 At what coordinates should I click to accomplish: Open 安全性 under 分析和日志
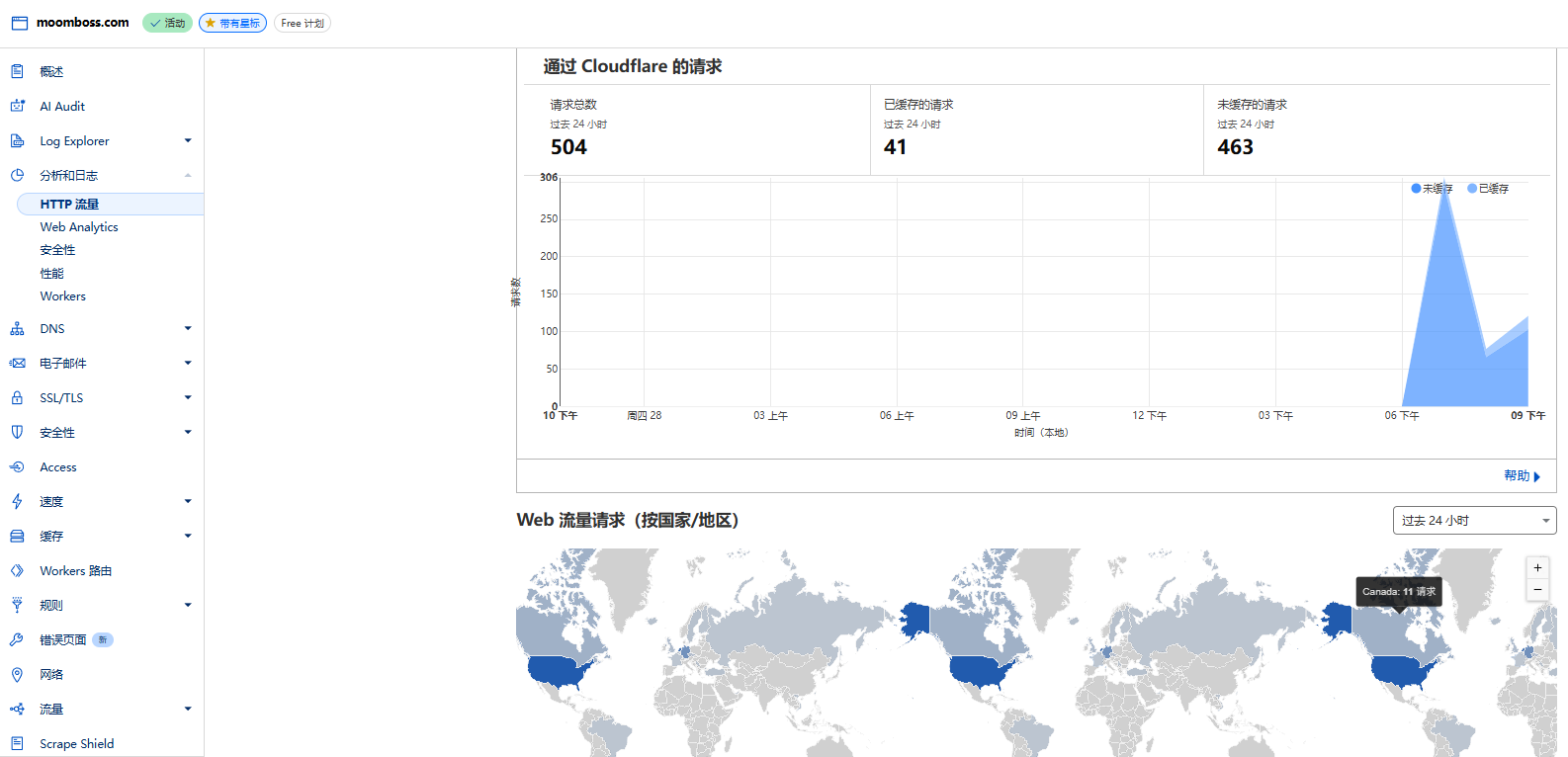pos(57,250)
